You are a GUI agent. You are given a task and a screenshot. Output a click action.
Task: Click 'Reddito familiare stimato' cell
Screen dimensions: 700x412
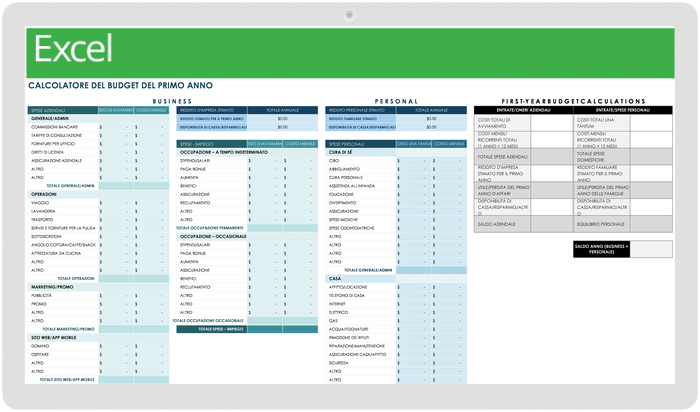361,119
